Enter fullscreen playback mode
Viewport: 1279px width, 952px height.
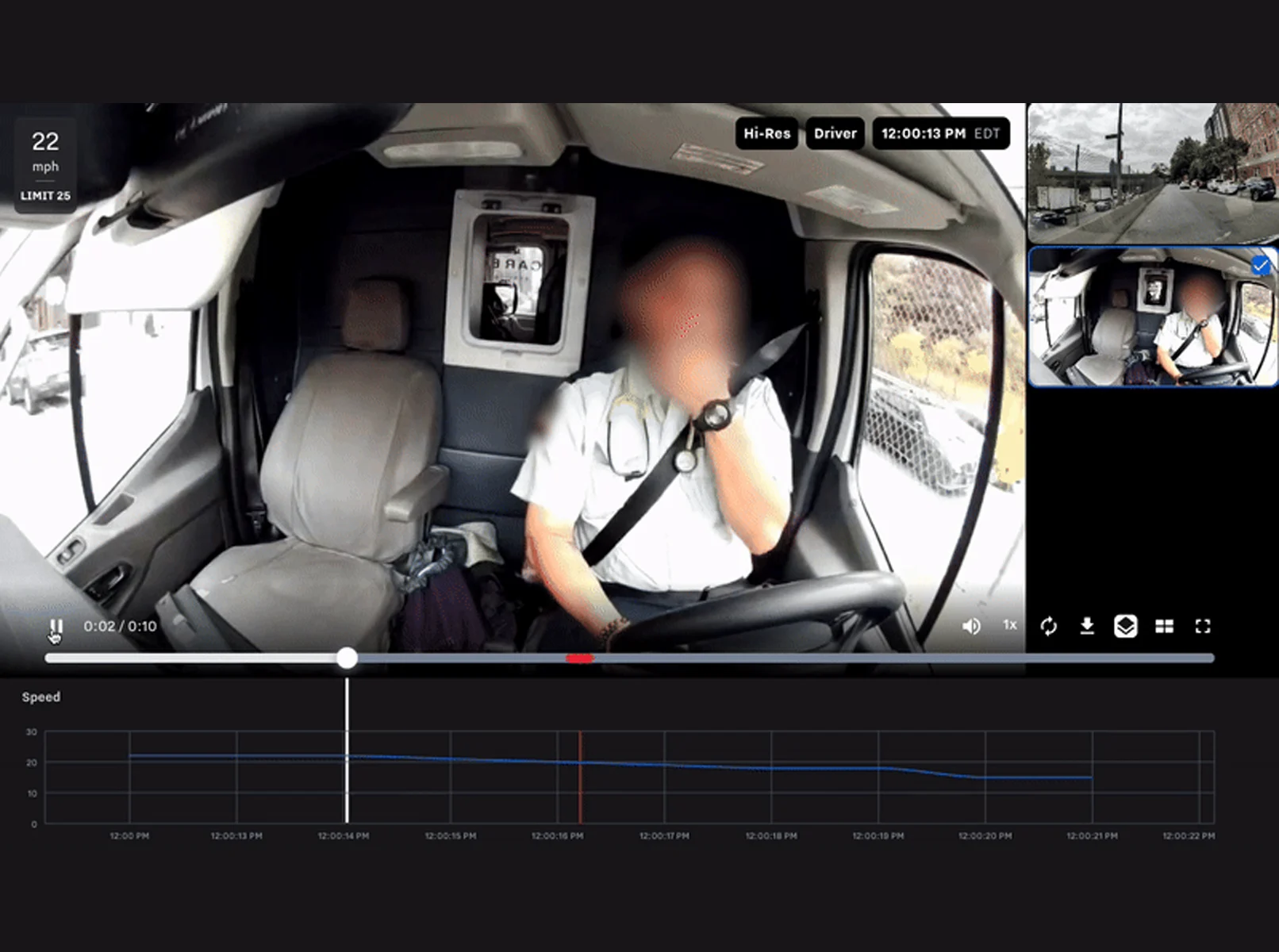1203,626
